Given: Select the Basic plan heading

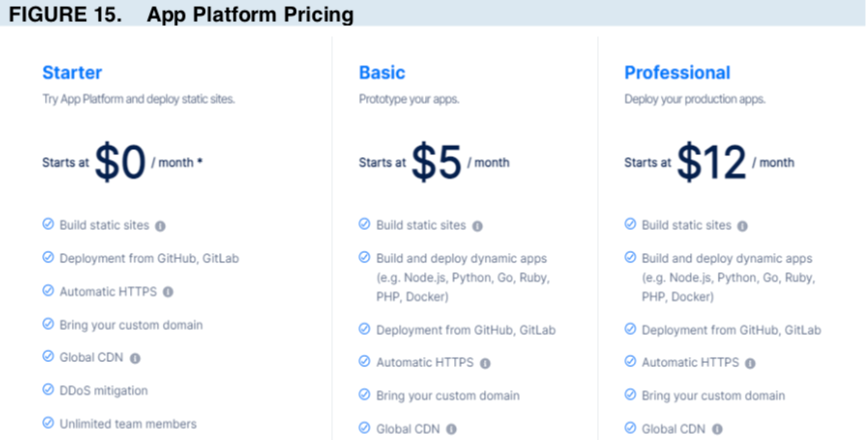Looking at the screenshot, I should coord(382,73).
